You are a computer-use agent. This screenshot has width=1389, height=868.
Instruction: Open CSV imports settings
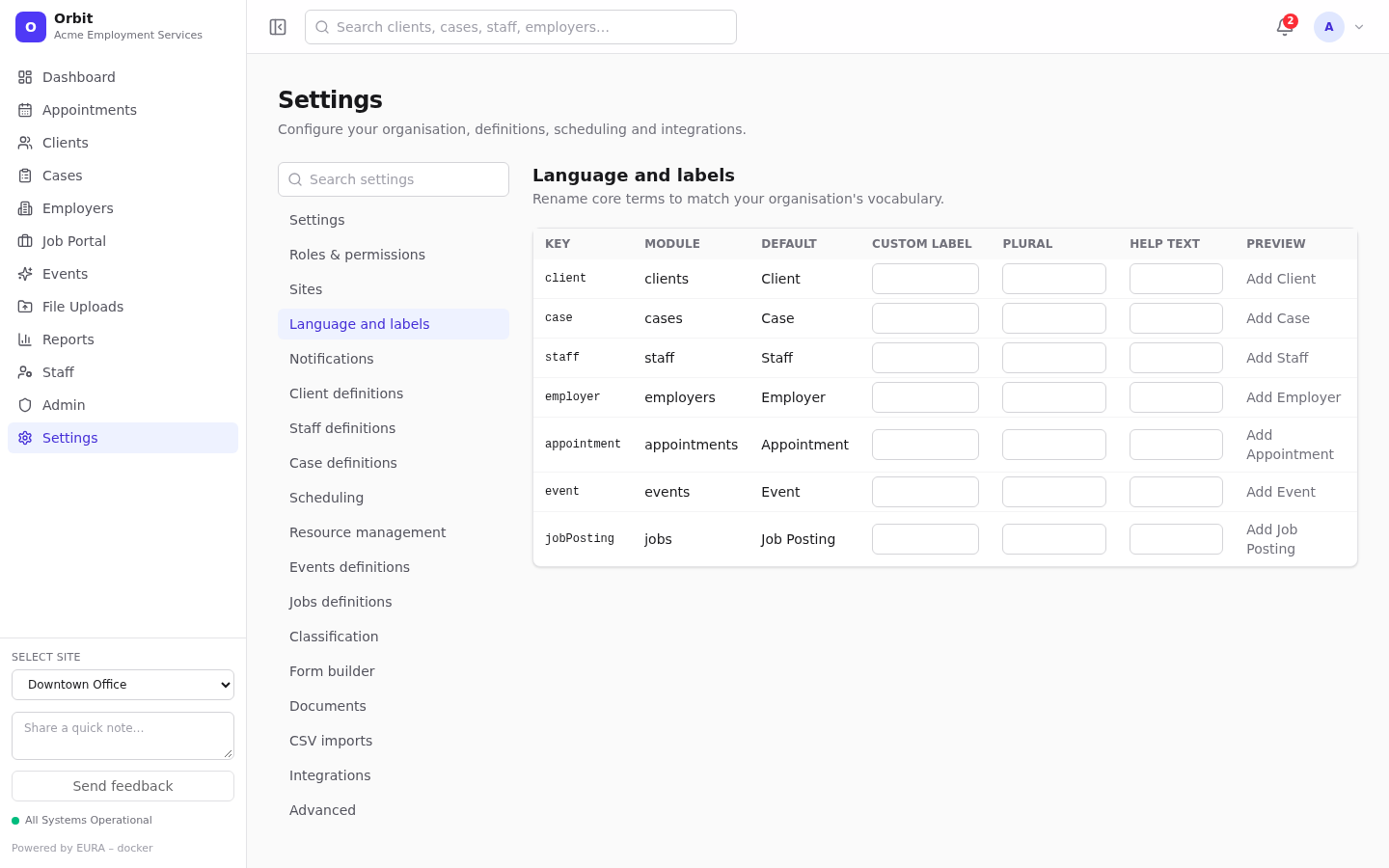pyautogui.click(x=394, y=741)
